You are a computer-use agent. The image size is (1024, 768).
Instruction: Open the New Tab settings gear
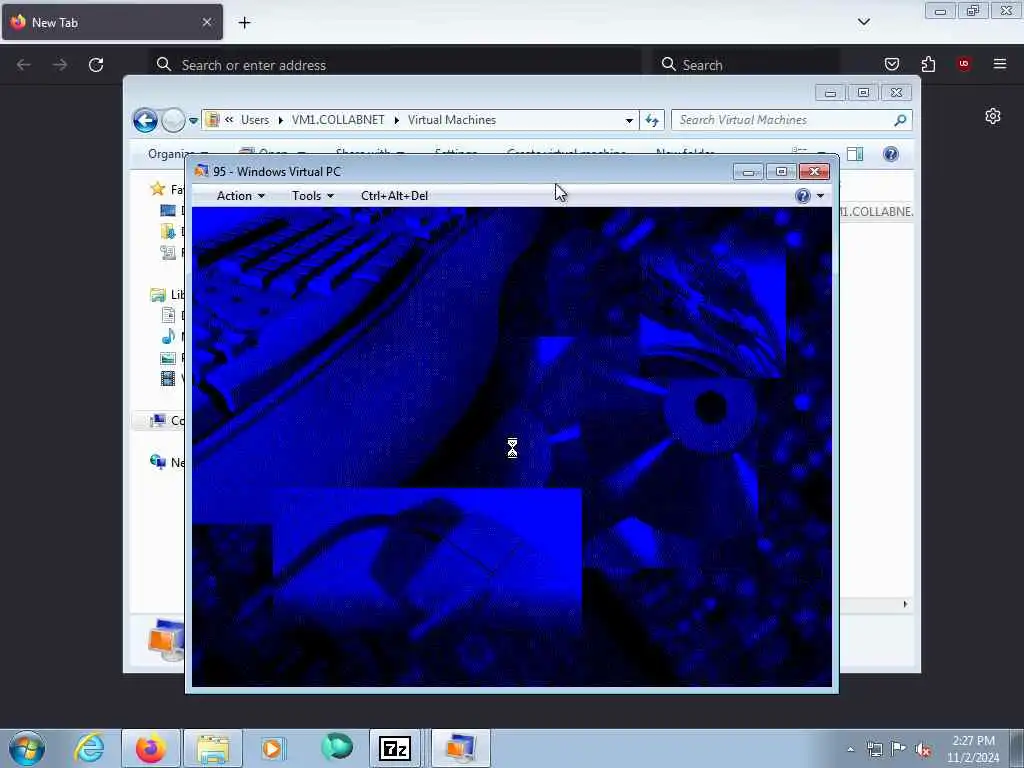pyautogui.click(x=993, y=116)
